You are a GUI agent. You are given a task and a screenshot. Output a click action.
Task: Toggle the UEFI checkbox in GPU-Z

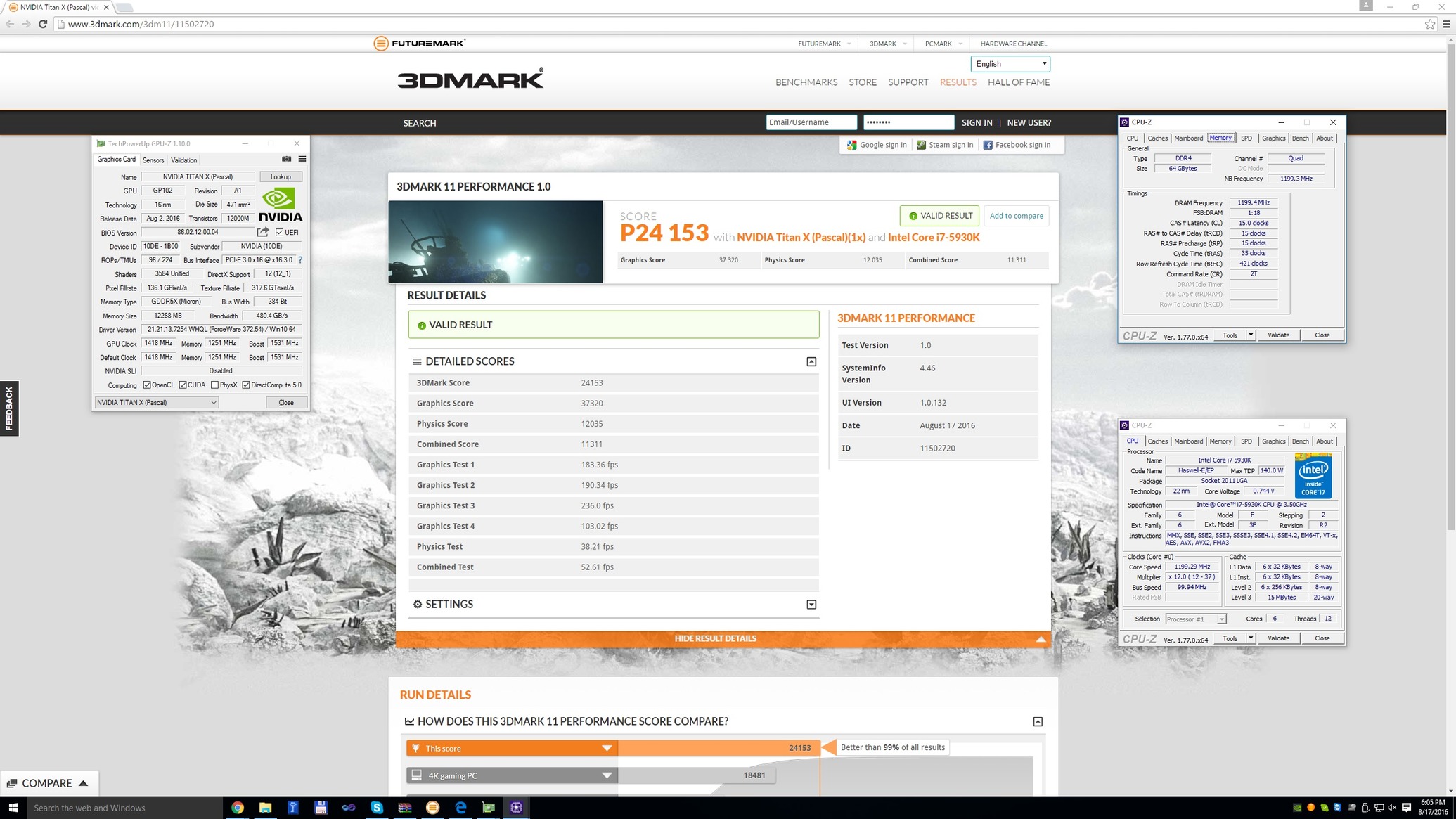click(x=280, y=232)
